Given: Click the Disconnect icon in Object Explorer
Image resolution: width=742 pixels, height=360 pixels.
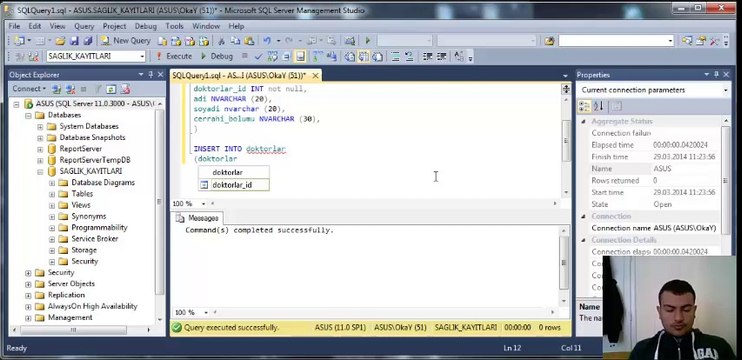Looking at the screenshot, I should point(71,89).
